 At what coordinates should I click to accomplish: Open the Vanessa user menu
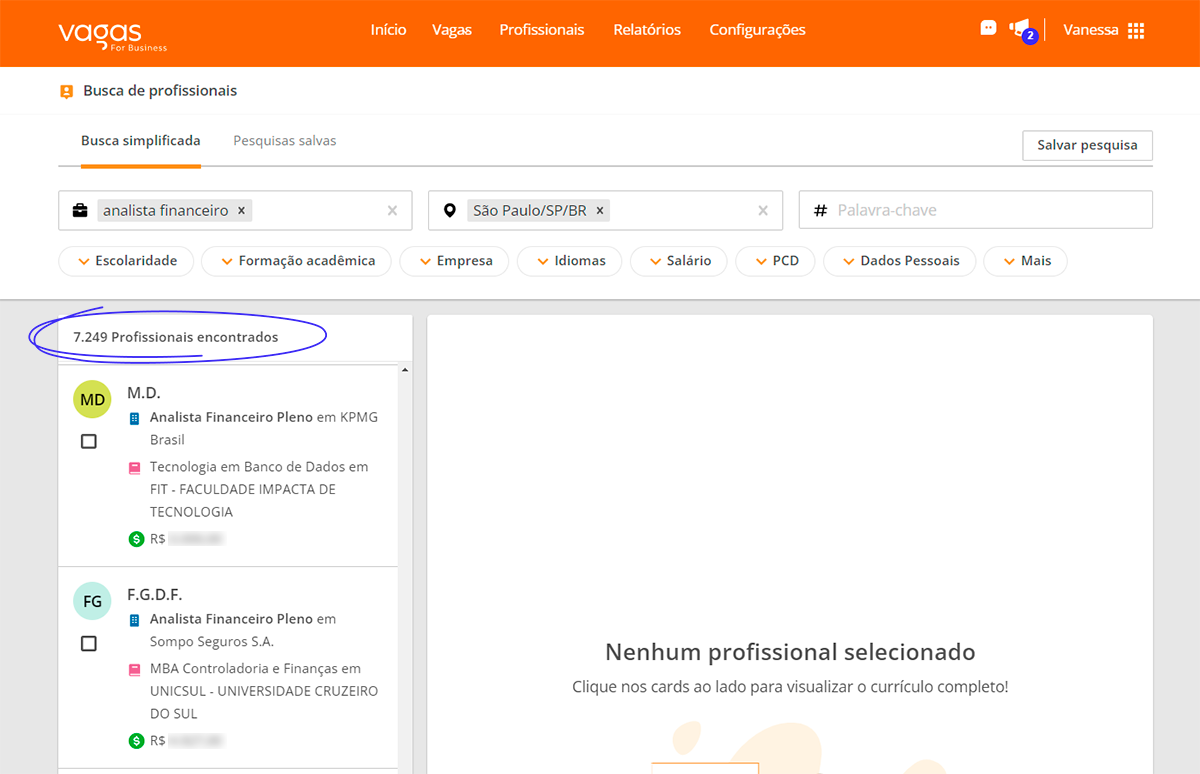pyautogui.click(x=1091, y=30)
